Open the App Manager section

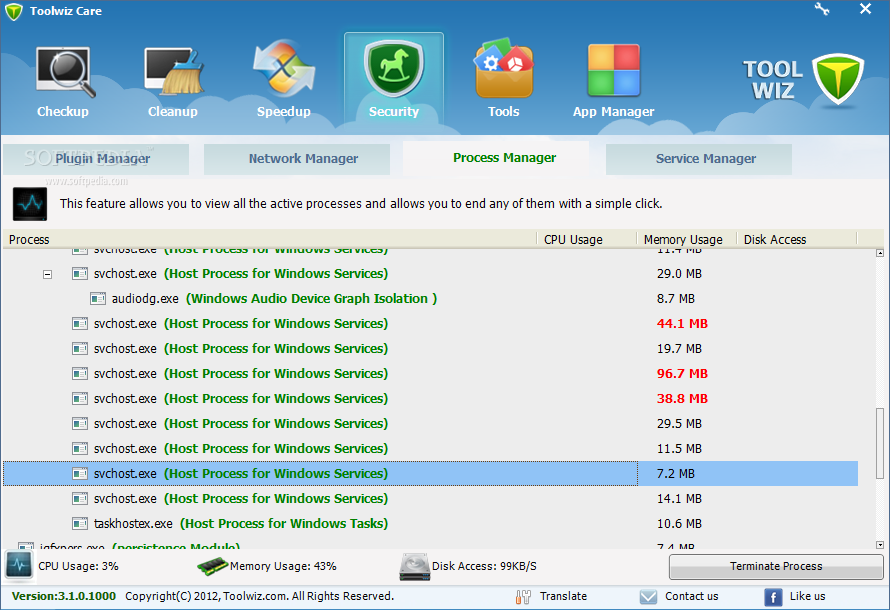(614, 80)
